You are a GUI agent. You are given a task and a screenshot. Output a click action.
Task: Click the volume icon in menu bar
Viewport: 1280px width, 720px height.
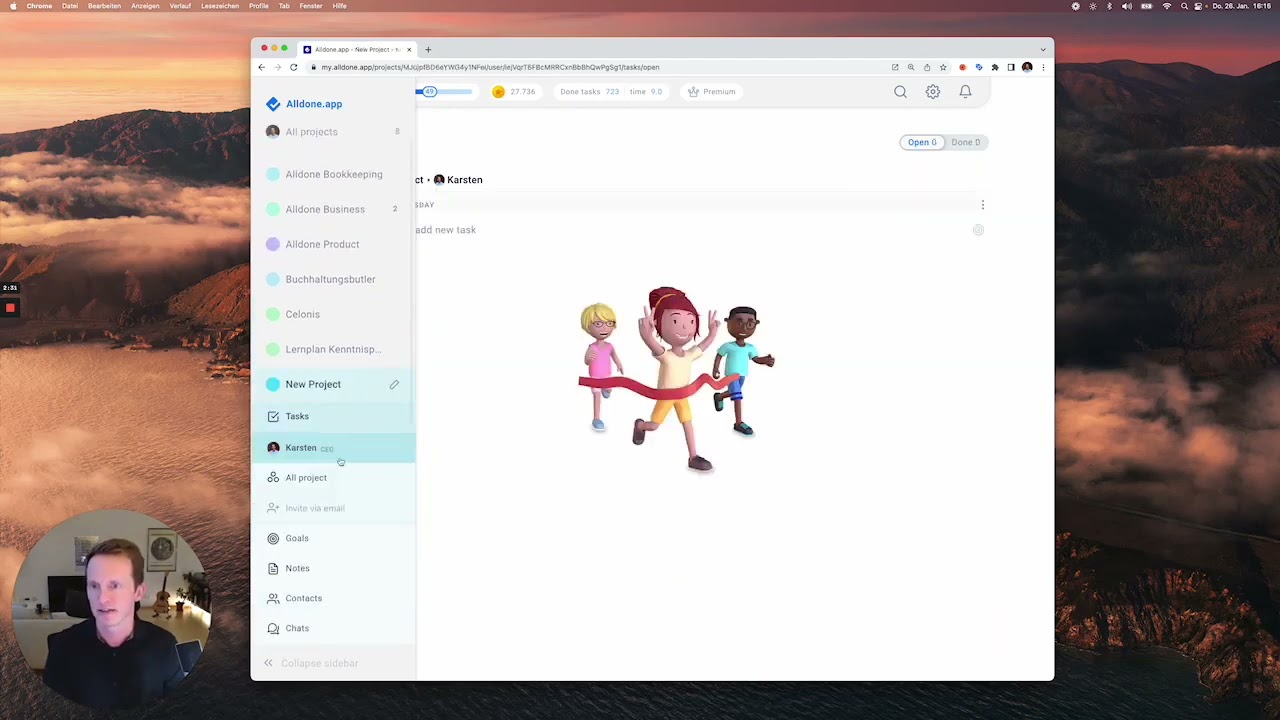(1127, 6)
